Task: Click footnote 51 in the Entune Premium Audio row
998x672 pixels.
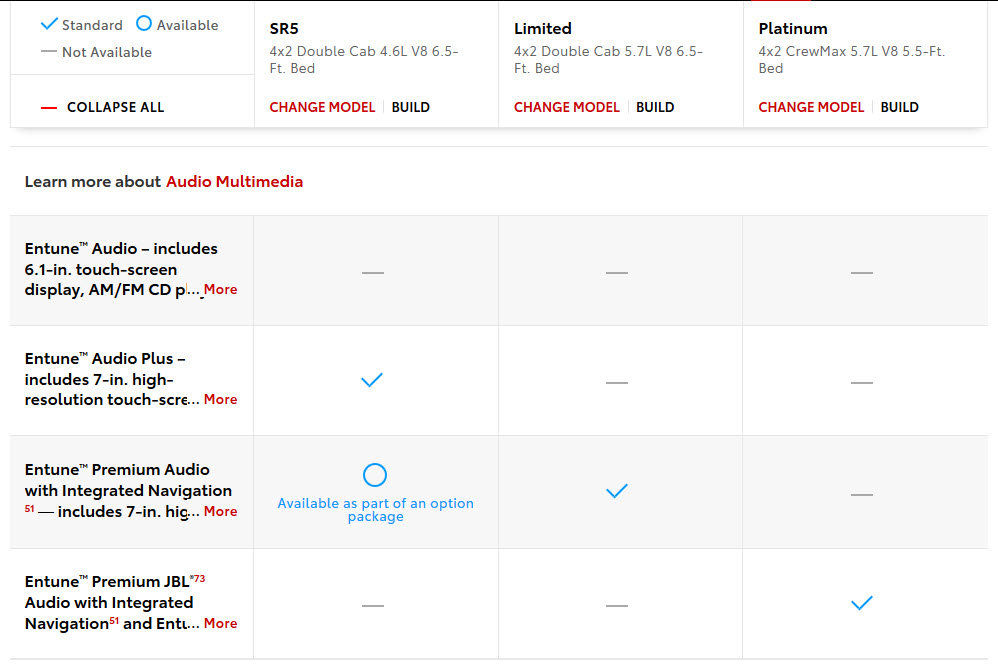Action: point(29,508)
